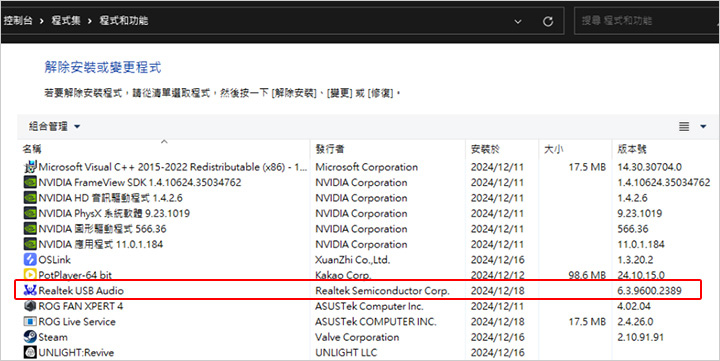Open the view options dropdown arrow
The height and width of the screenshot is (361, 720).
(703, 126)
